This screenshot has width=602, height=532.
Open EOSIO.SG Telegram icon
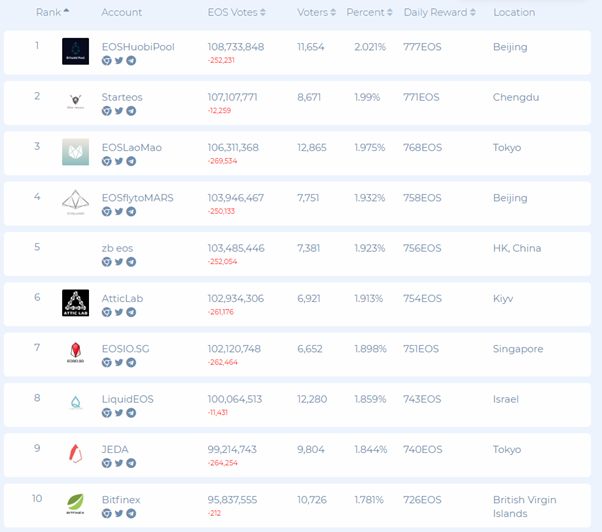click(131, 362)
